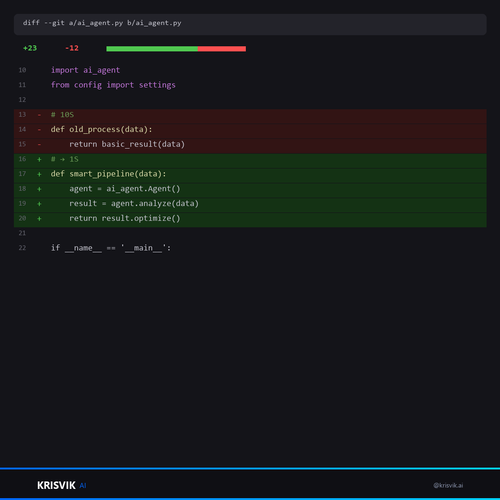Click the minus marker on line 13
The image size is (500, 500).
pos(39,115)
